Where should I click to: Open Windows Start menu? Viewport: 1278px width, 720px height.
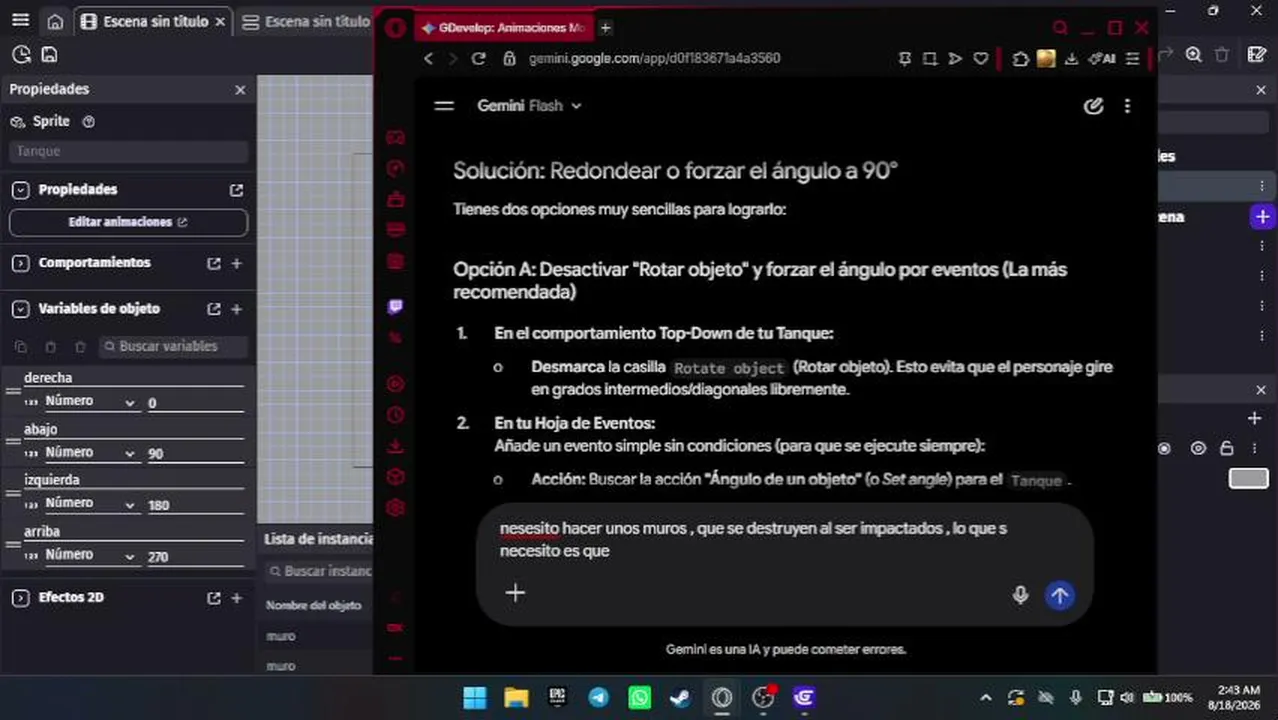click(475, 697)
